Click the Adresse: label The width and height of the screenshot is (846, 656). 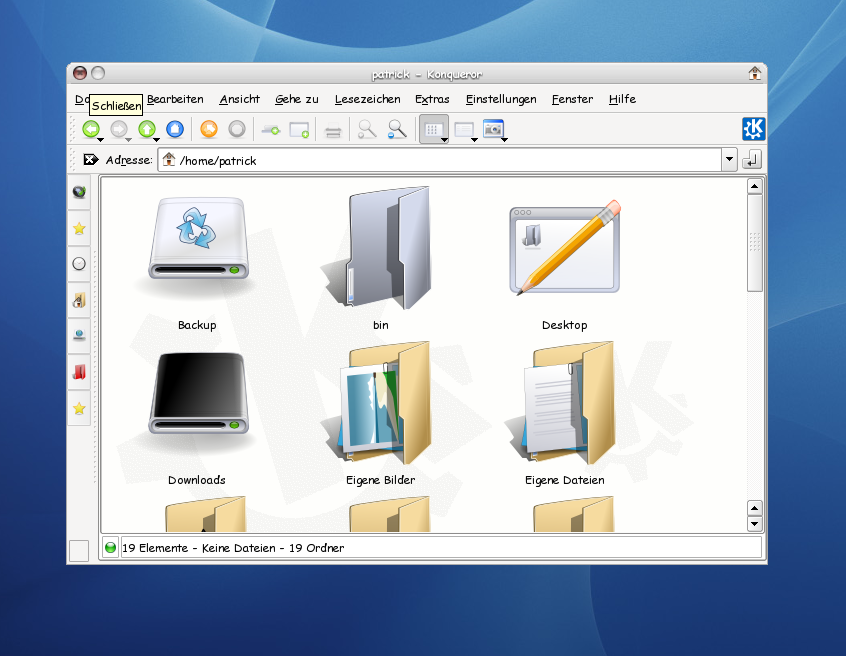129,160
